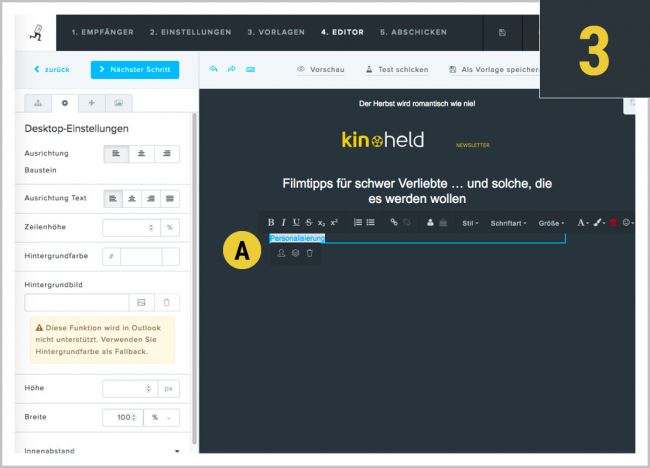Set Ausrichtung Baustein to centered
The width and height of the screenshot is (650, 468).
coord(142,153)
